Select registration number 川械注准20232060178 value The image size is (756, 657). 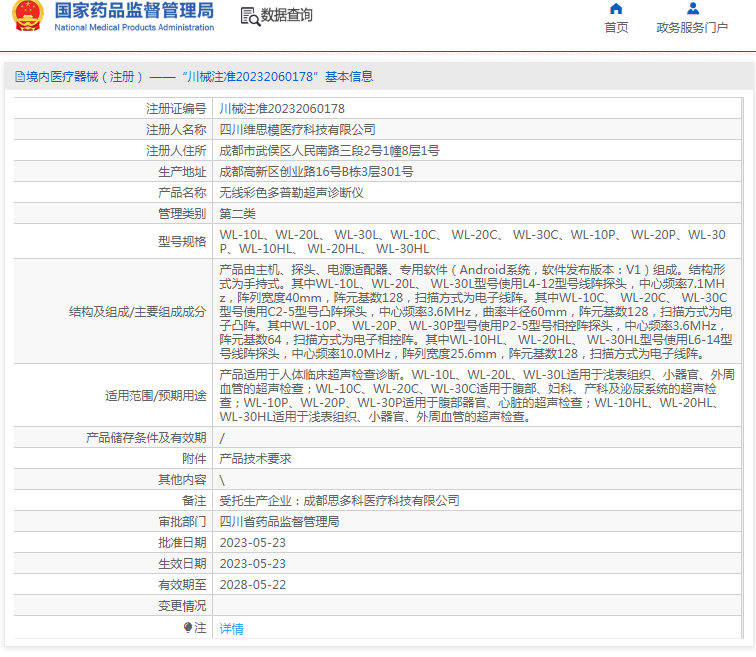pos(282,108)
